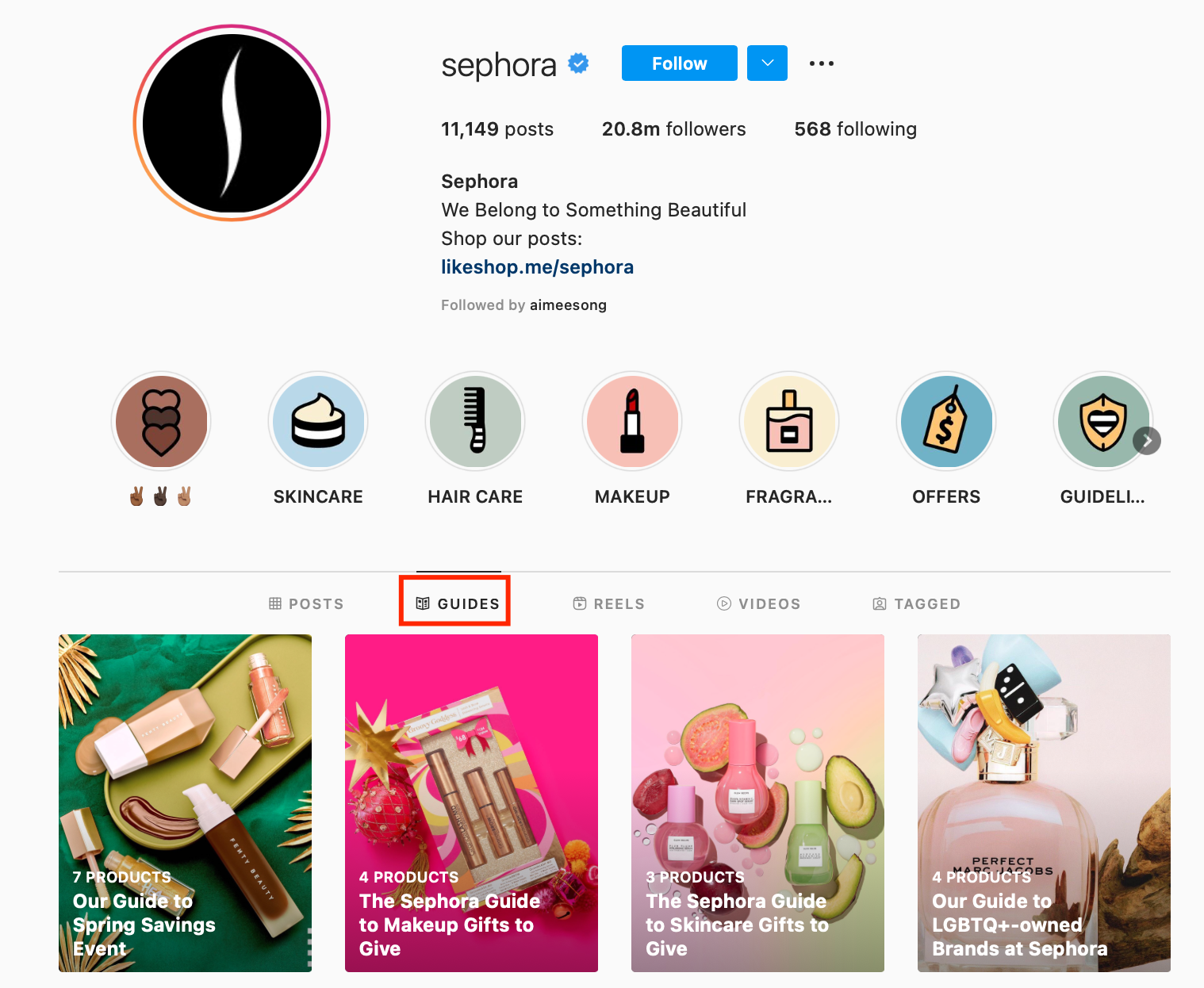Open the Offers price tag highlight
The height and width of the screenshot is (988, 1204).
[x=946, y=422]
